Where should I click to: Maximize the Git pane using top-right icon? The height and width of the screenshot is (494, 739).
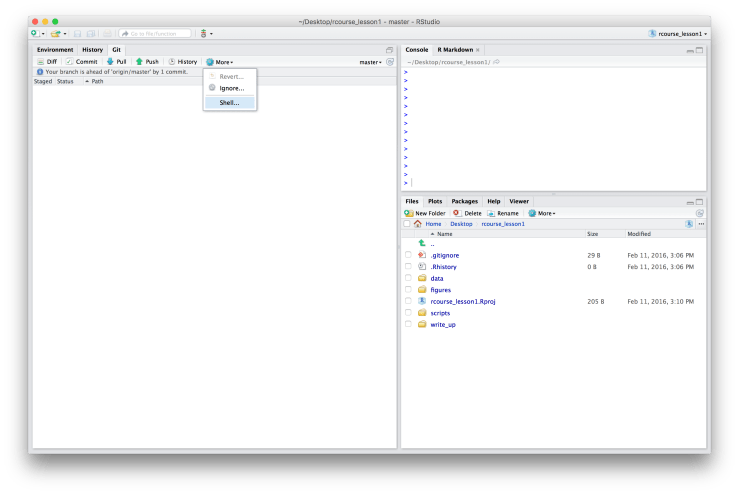389,50
